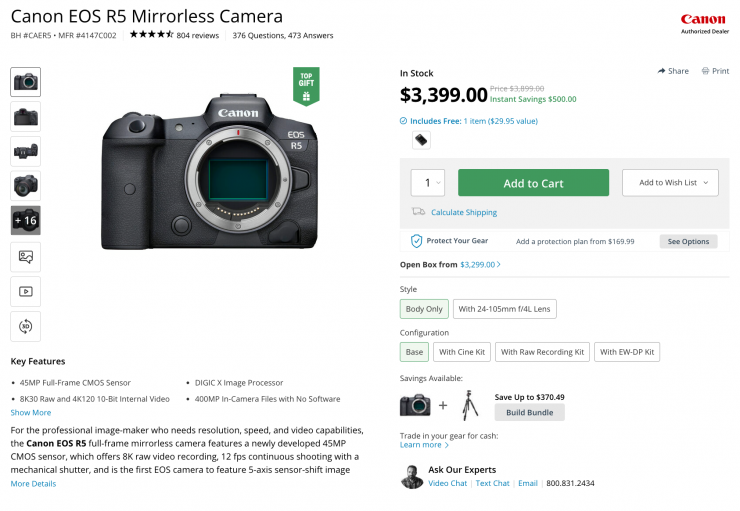The width and height of the screenshot is (740, 511).
Task: Click the Add to Cart button
Action: pos(533,183)
